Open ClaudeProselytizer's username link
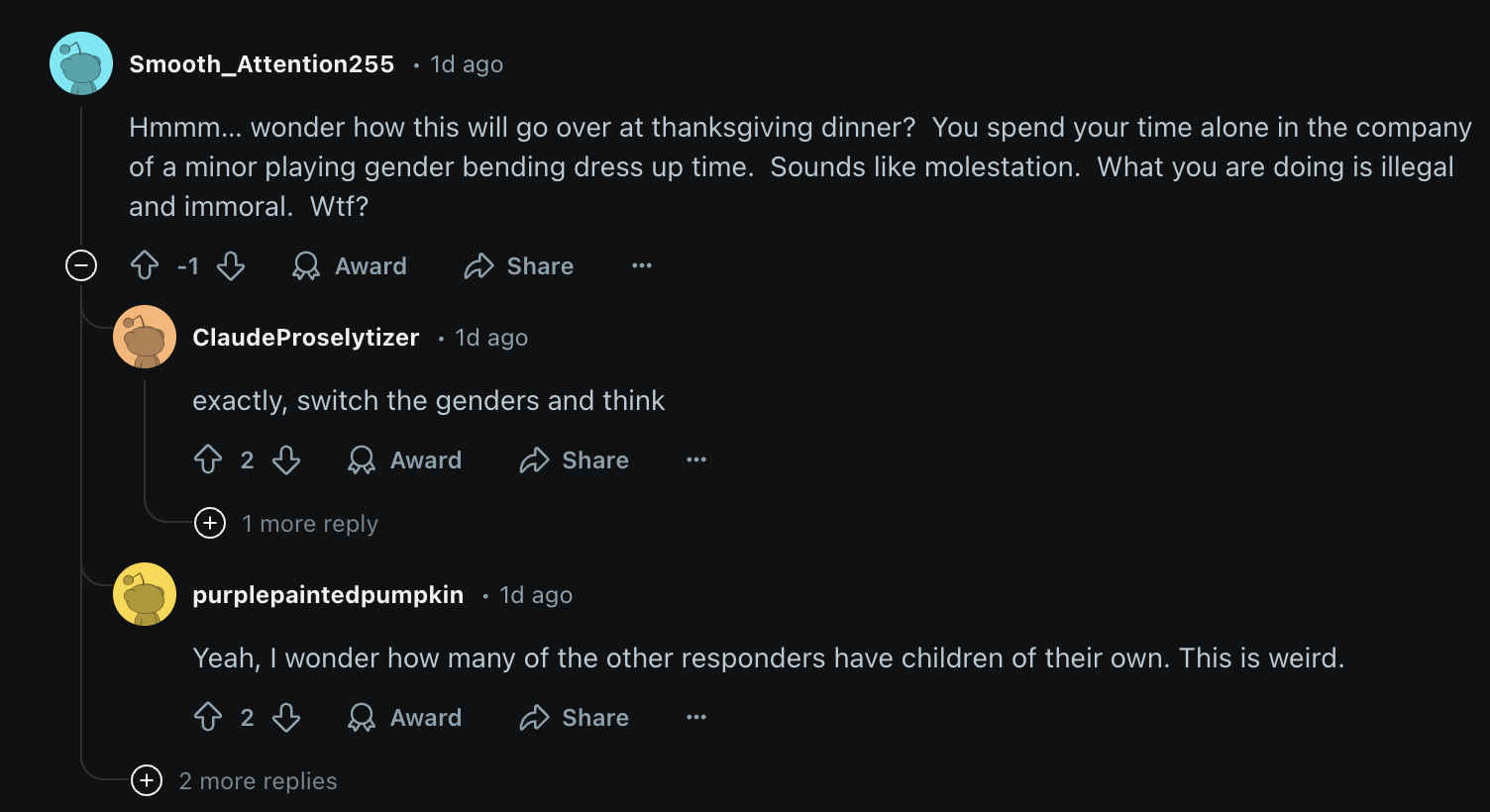The image size is (1490, 812). click(x=305, y=338)
